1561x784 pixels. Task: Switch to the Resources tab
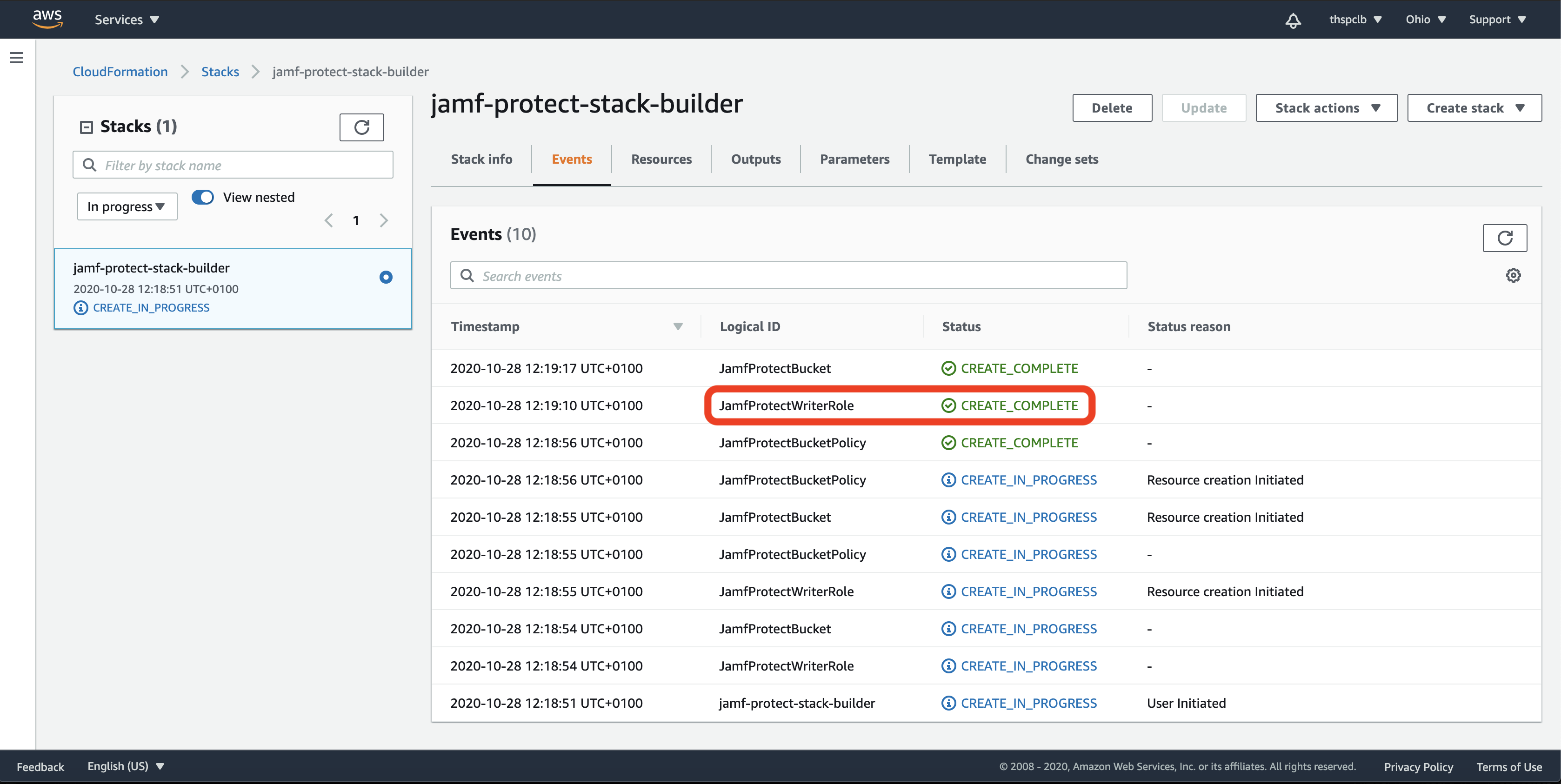pos(661,159)
